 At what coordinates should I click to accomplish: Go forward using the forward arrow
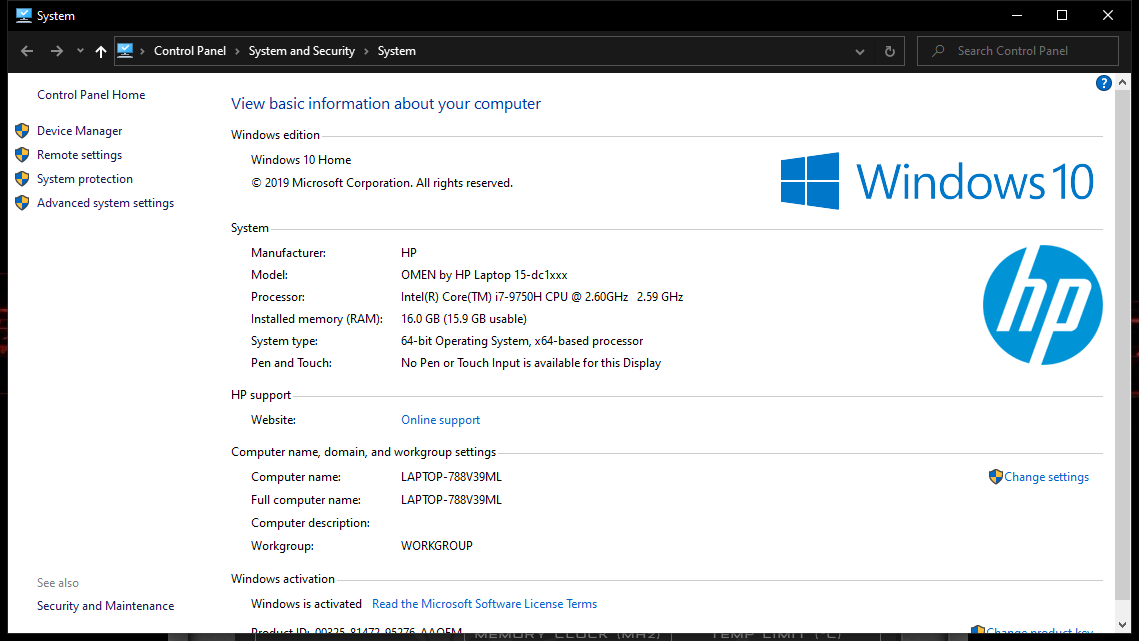point(57,51)
